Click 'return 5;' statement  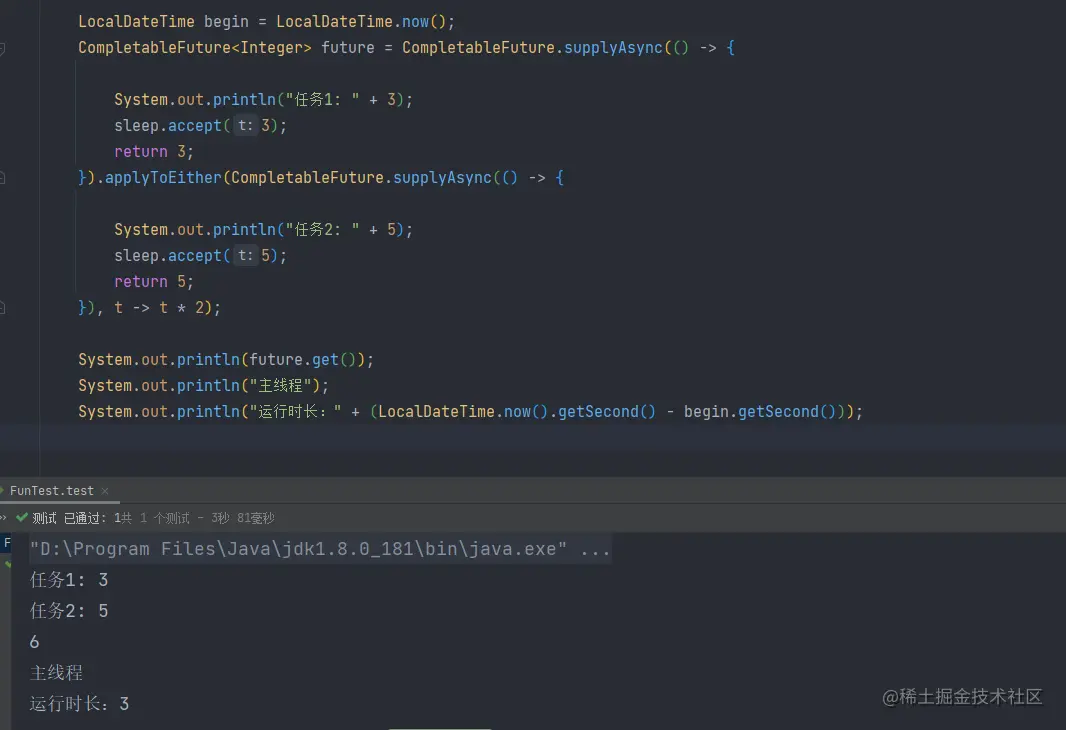point(154,281)
